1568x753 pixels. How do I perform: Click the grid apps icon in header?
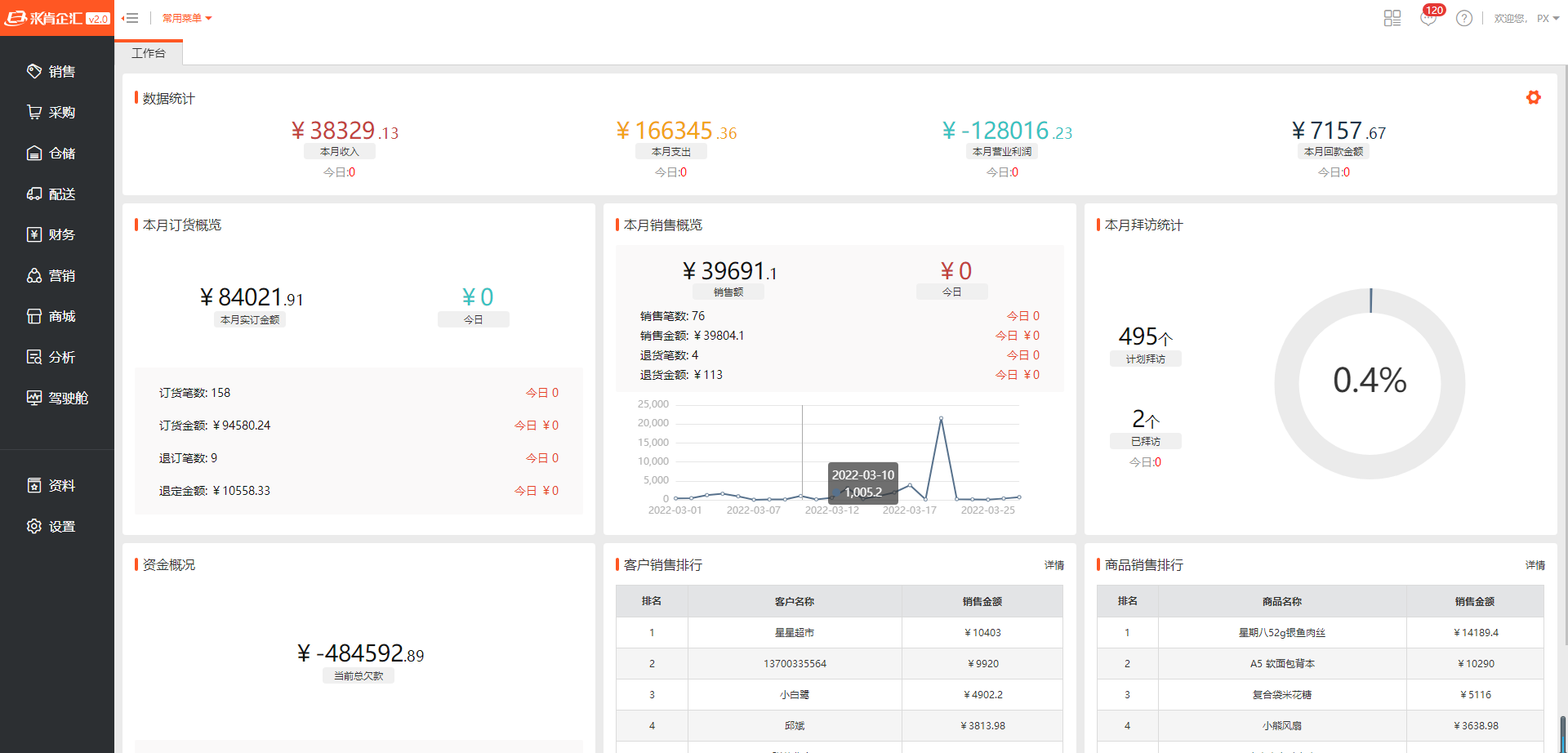(1392, 18)
